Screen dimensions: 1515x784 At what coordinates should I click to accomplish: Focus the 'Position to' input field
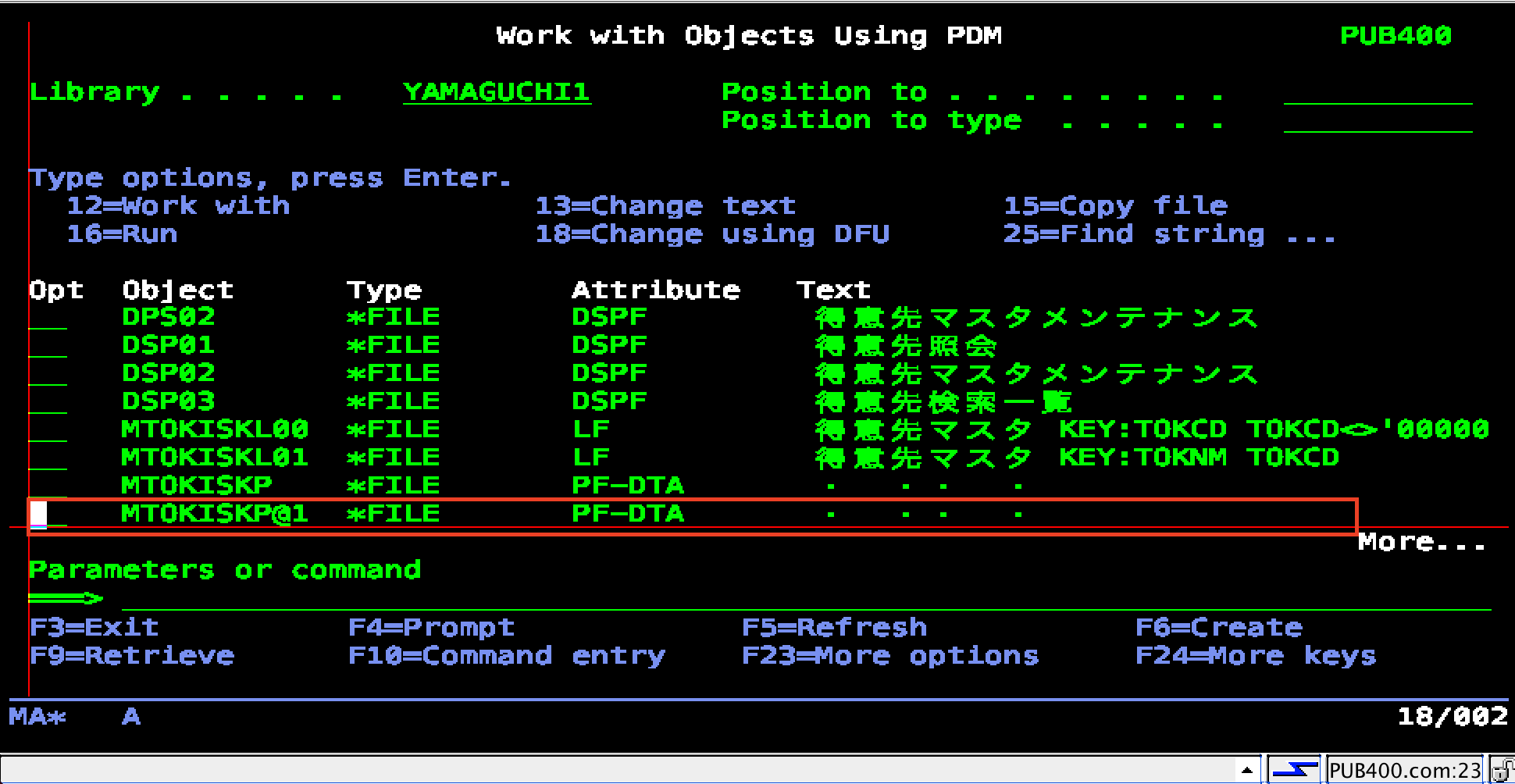point(1378,92)
